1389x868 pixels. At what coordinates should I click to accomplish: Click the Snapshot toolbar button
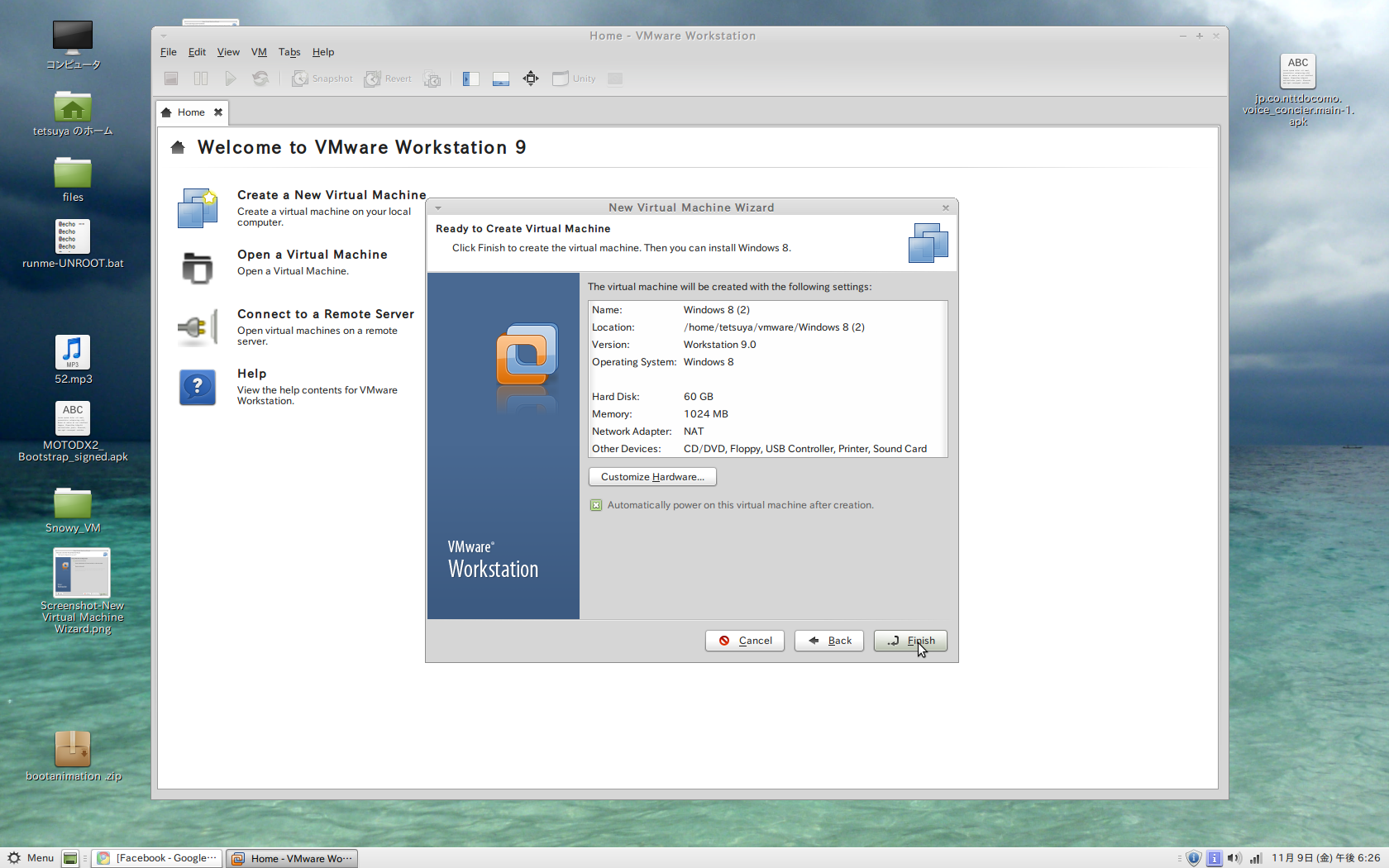pyautogui.click(x=322, y=79)
